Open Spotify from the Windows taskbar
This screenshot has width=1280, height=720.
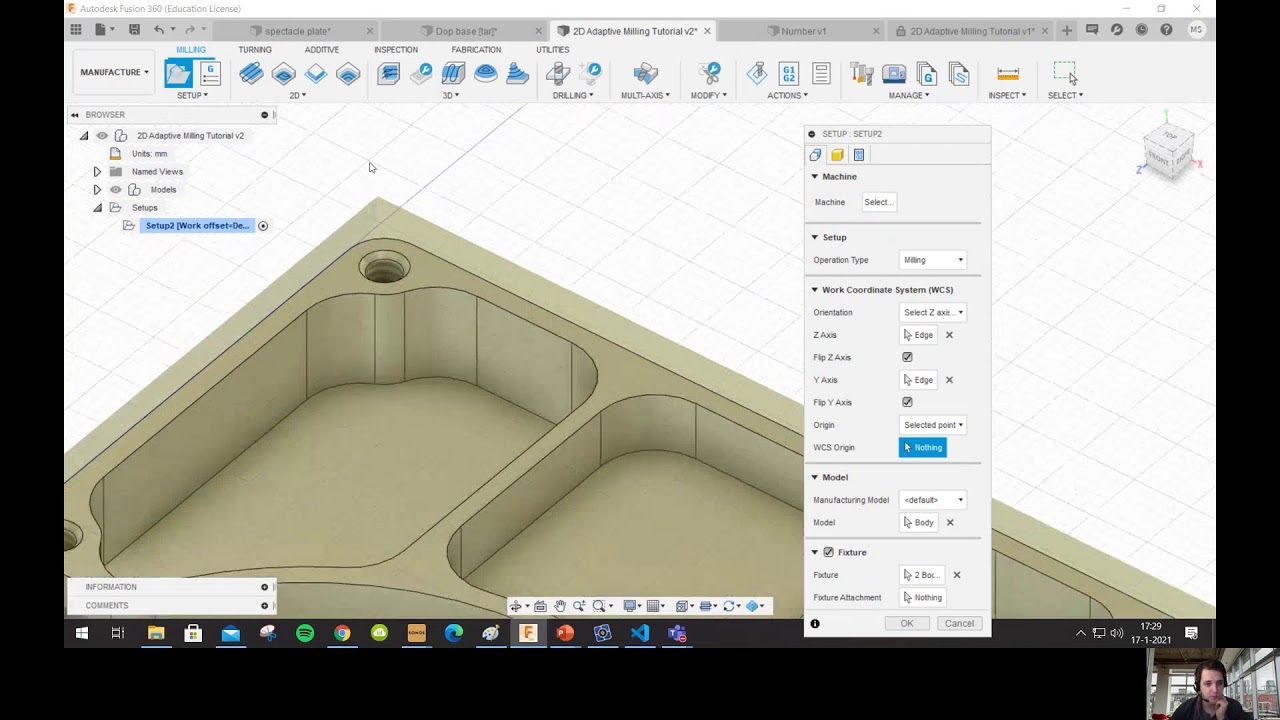pos(305,633)
